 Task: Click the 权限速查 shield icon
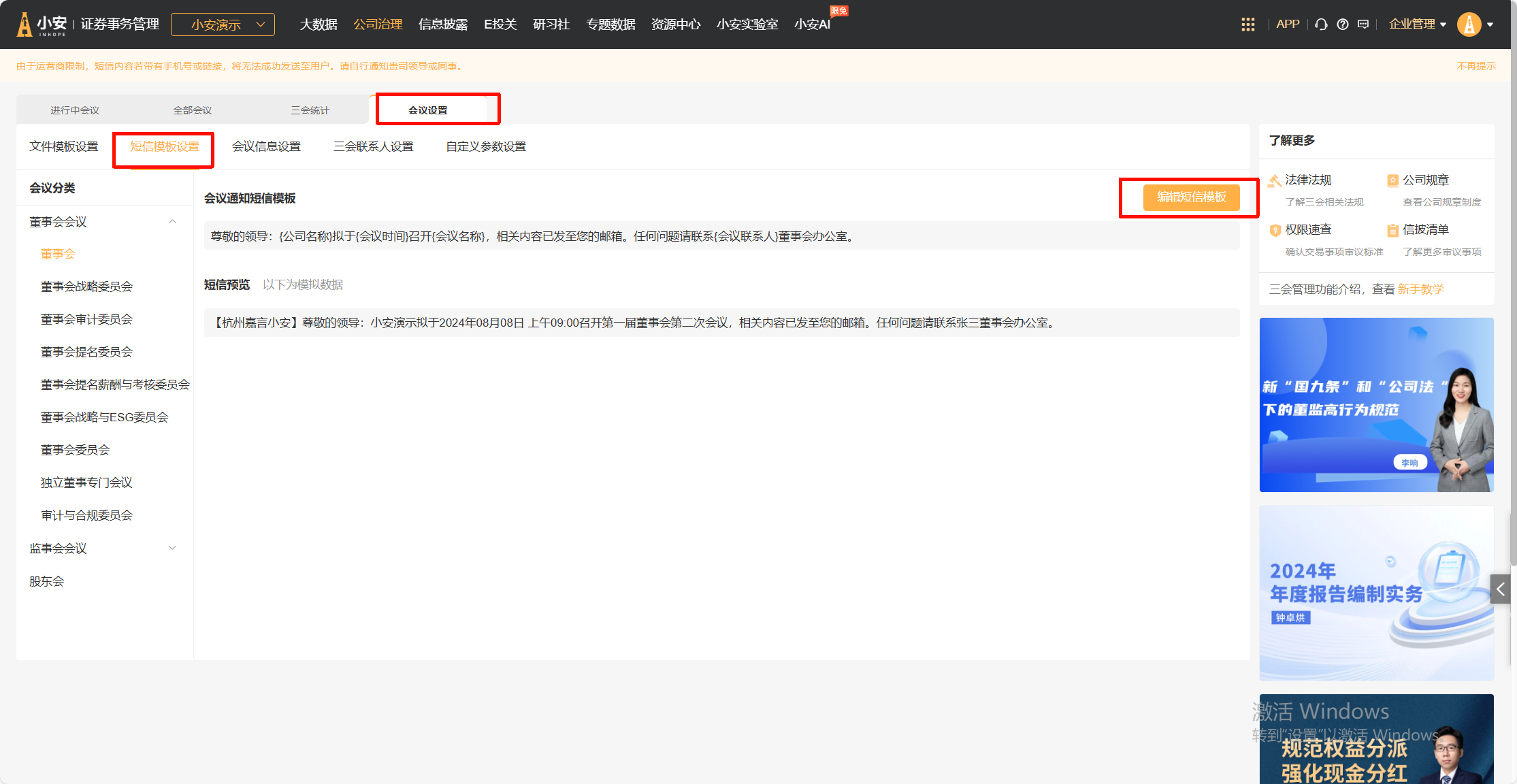tap(1275, 230)
